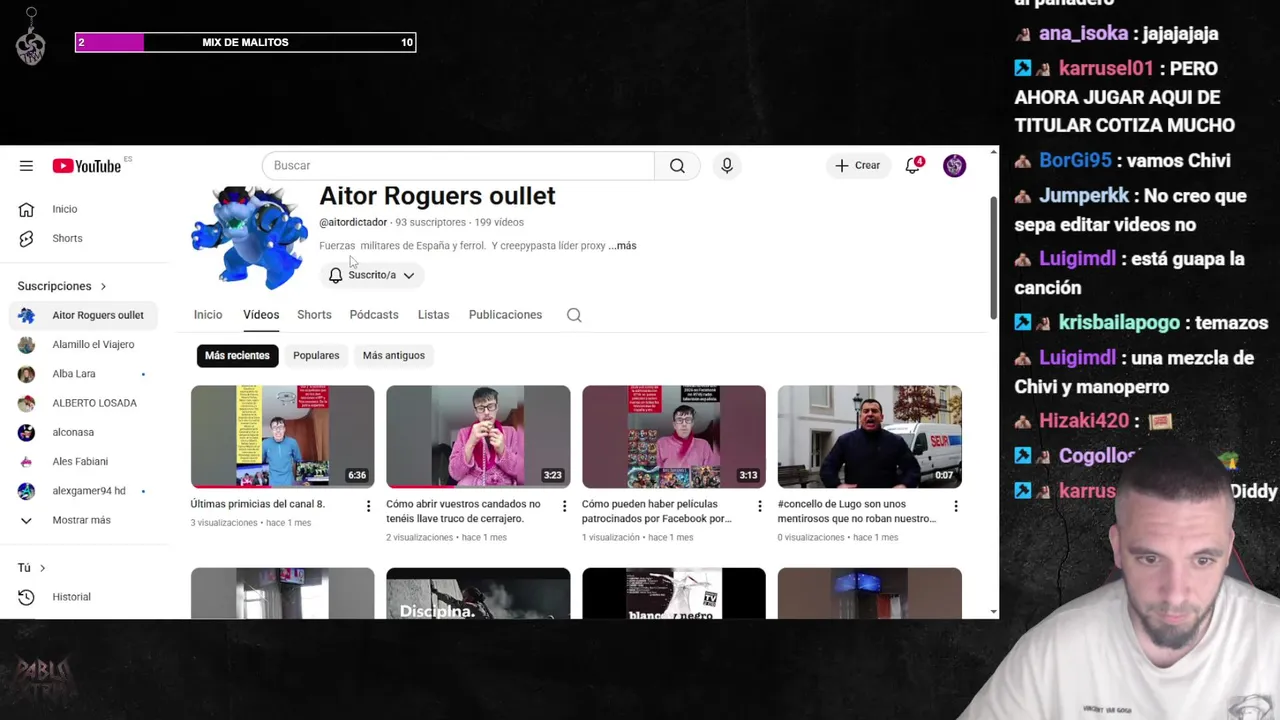Click the @aitordictador handle
1280x720 pixels.
[353, 222]
